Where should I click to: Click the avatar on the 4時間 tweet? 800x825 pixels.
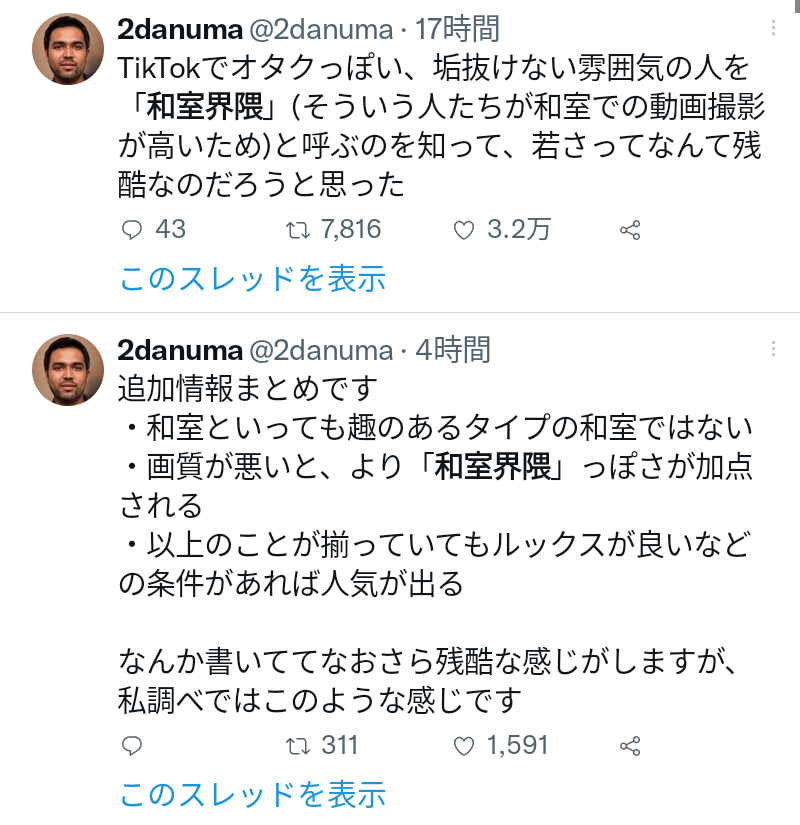[68, 370]
